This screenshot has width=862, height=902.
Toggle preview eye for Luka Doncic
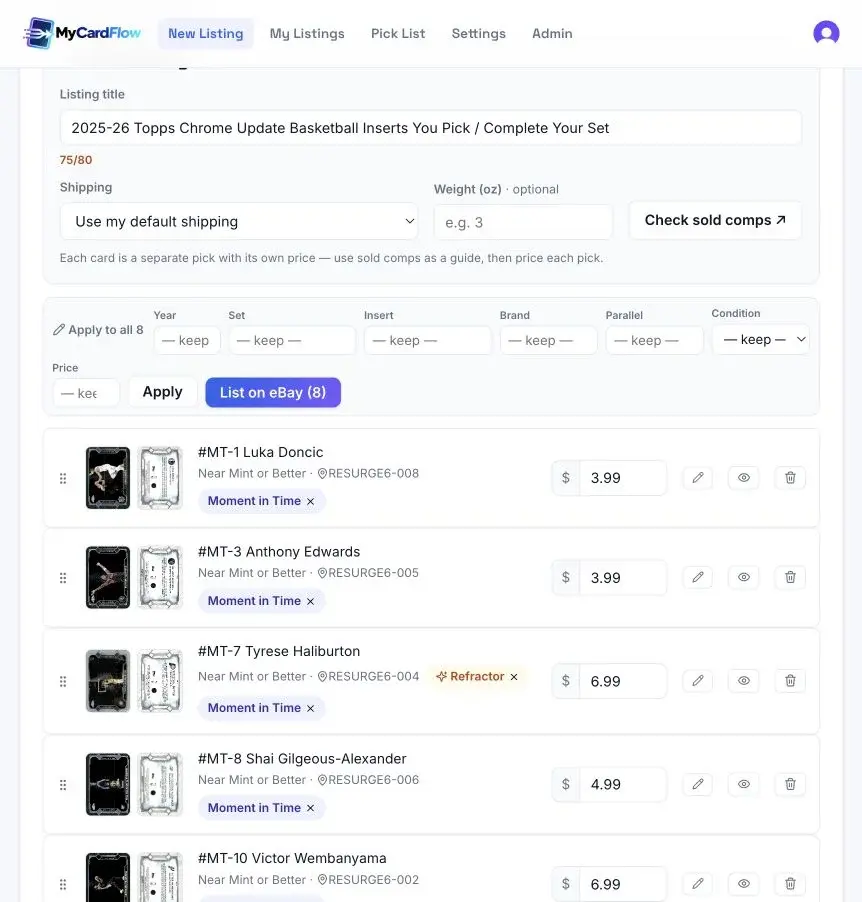(x=743, y=477)
